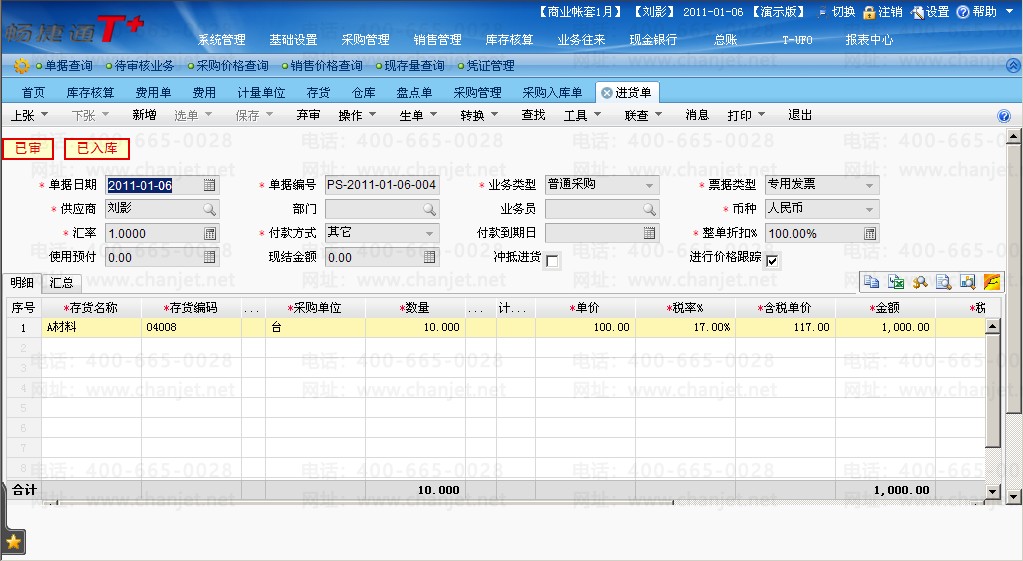Switch to the 汇总 tab
Screen dimensions: 1023x561
(x=62, y=283)
